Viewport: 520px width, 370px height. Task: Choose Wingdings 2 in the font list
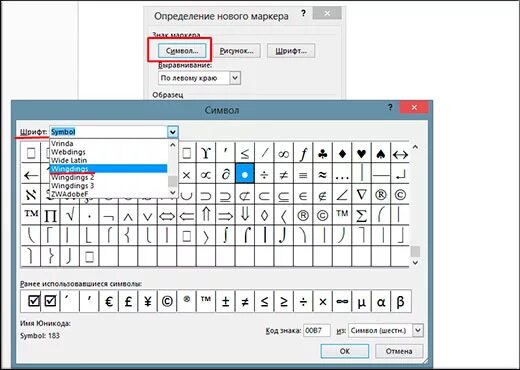109,177
